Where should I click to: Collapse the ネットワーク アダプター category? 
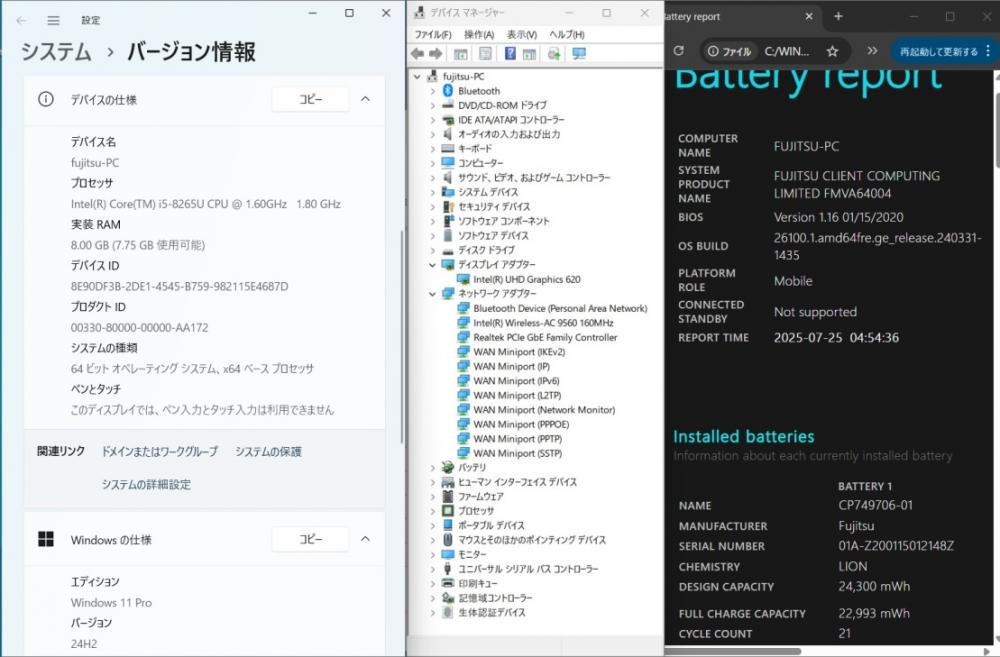(432, 293)
